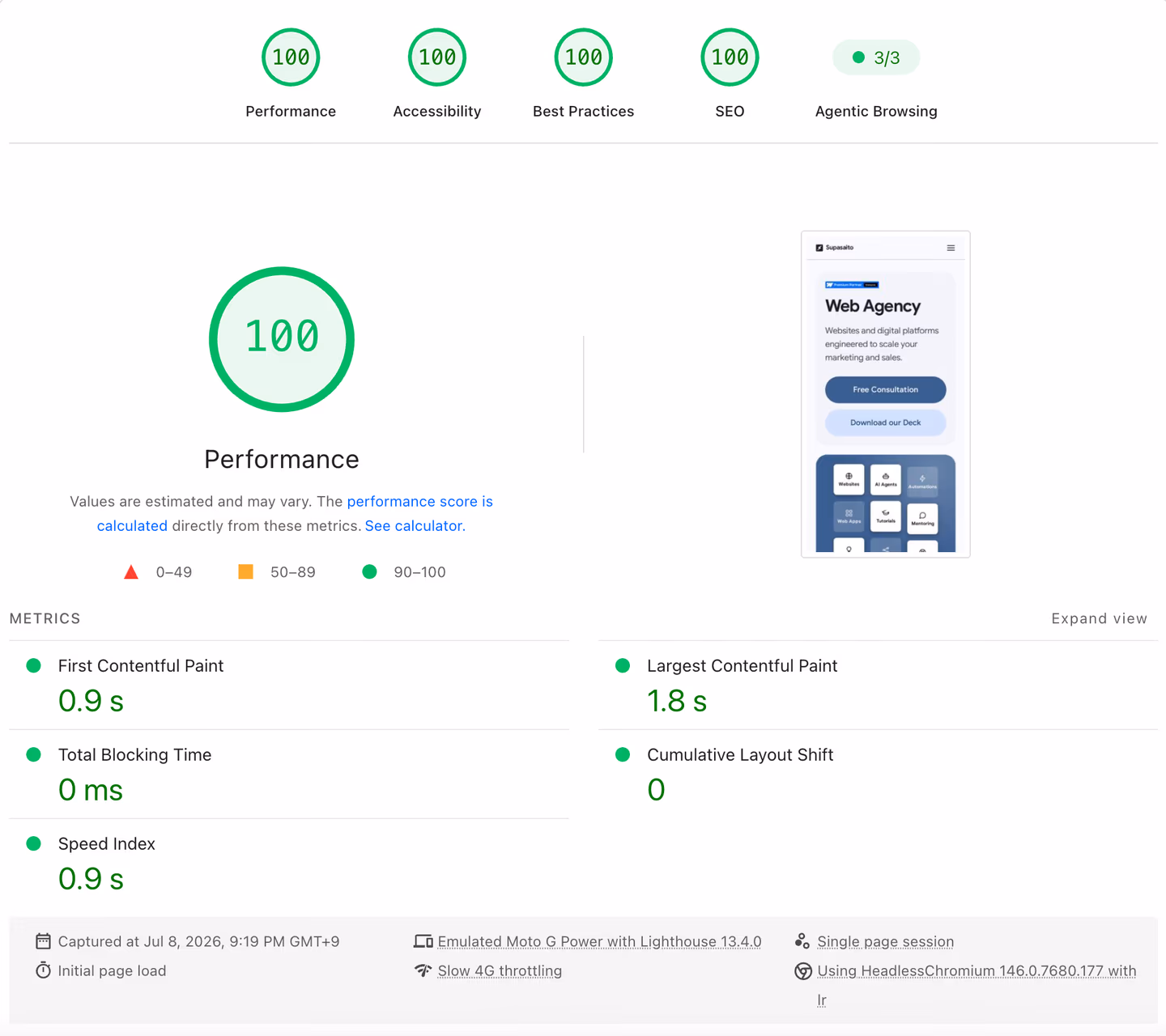Click the stopwatch icon next to Initial page load
The width and height of the screenshot is (1166, 1036).
(43, 970)
